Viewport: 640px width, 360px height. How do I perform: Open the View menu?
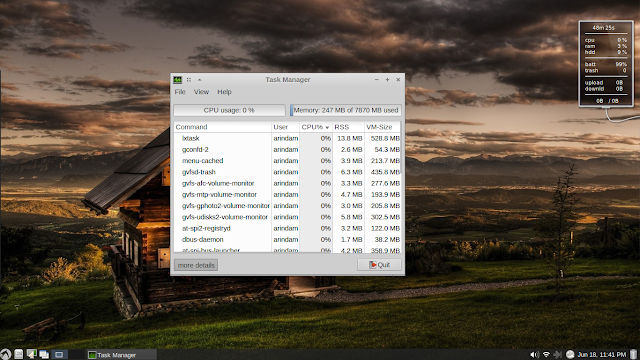coord(201,92)
